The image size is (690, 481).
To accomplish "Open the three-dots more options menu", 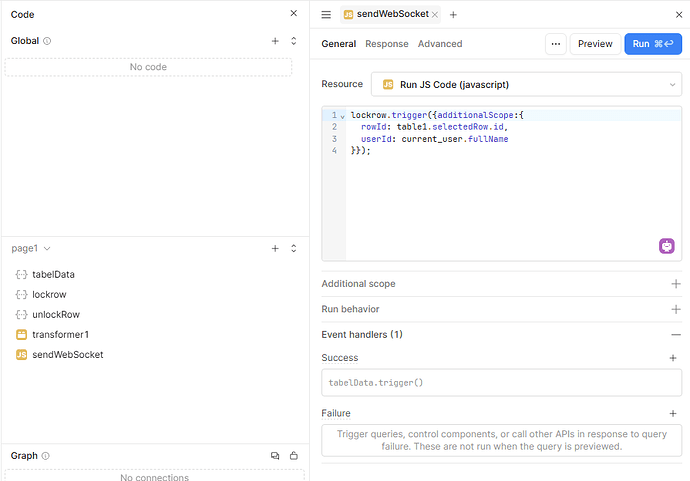I will tap(556, 44).
